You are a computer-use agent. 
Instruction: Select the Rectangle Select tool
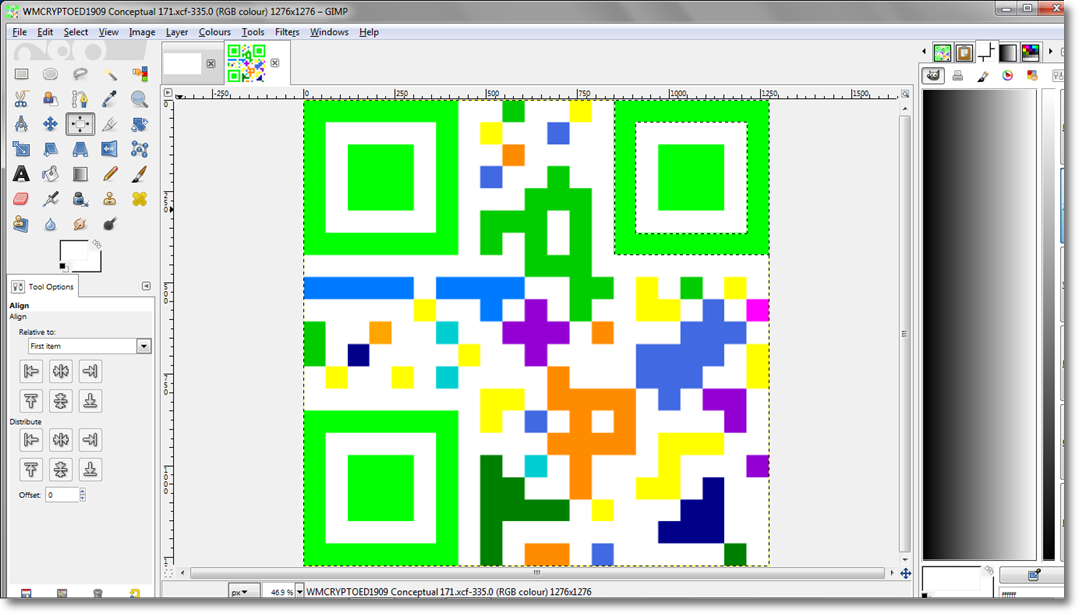pyautogui.click(x=21, y=74)
